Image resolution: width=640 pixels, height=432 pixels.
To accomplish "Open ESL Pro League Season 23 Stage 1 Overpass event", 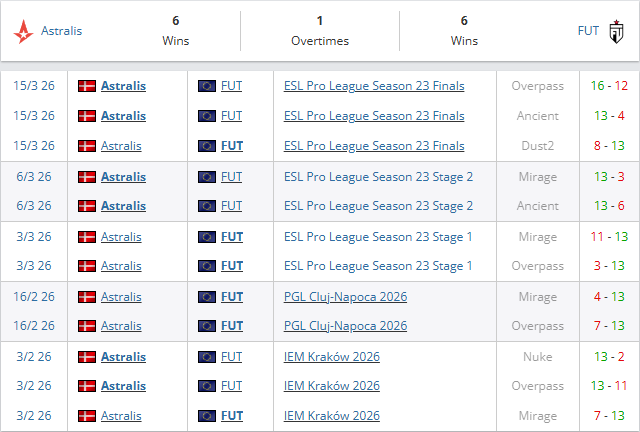I will click(378, 266).
